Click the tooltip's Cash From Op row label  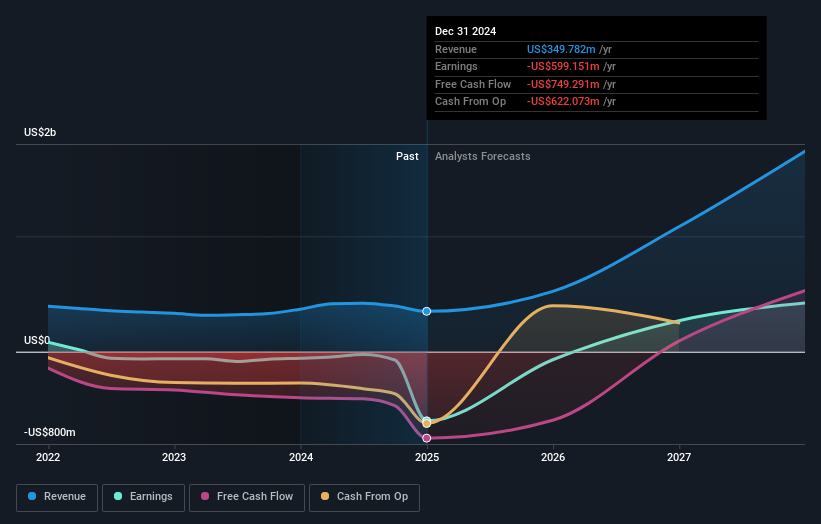(471, 102)
